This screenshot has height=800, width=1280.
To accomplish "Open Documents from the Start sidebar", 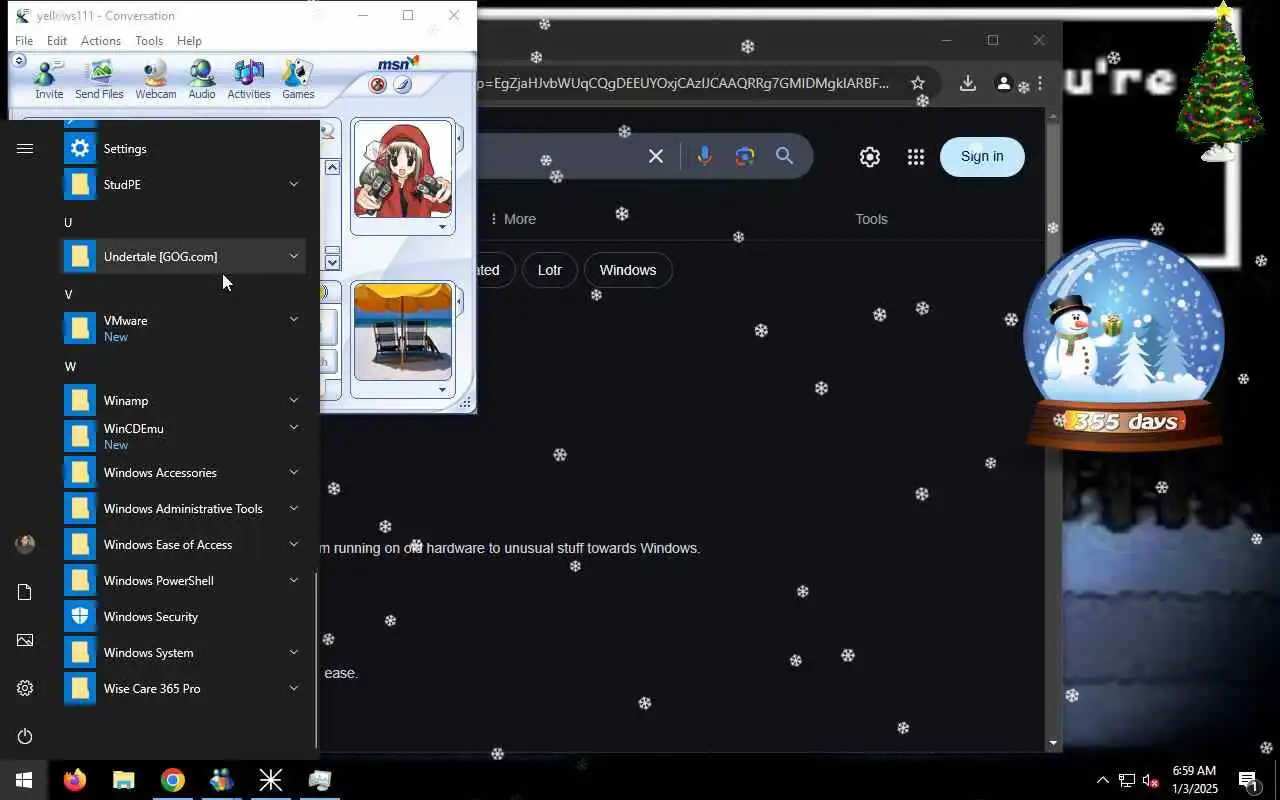I will point(25,592).
